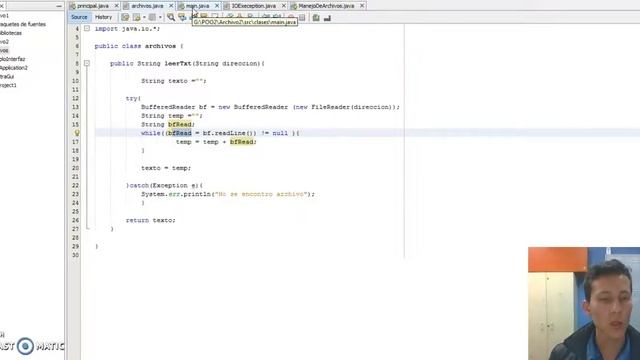Open the Back navigation dropdown arrow
640x360 pixels.
point(144,17)
